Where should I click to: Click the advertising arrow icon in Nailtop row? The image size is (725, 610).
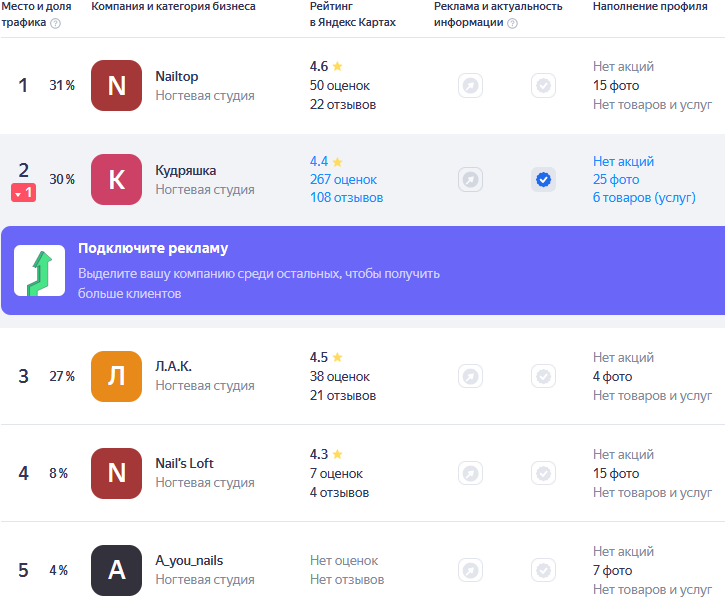pyautogui.click(x=471, y=86)
